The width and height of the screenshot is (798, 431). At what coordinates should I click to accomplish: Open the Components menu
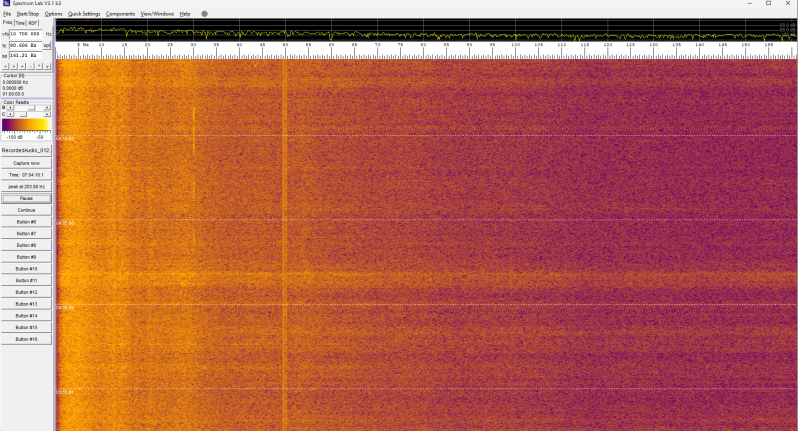[120, 14]
